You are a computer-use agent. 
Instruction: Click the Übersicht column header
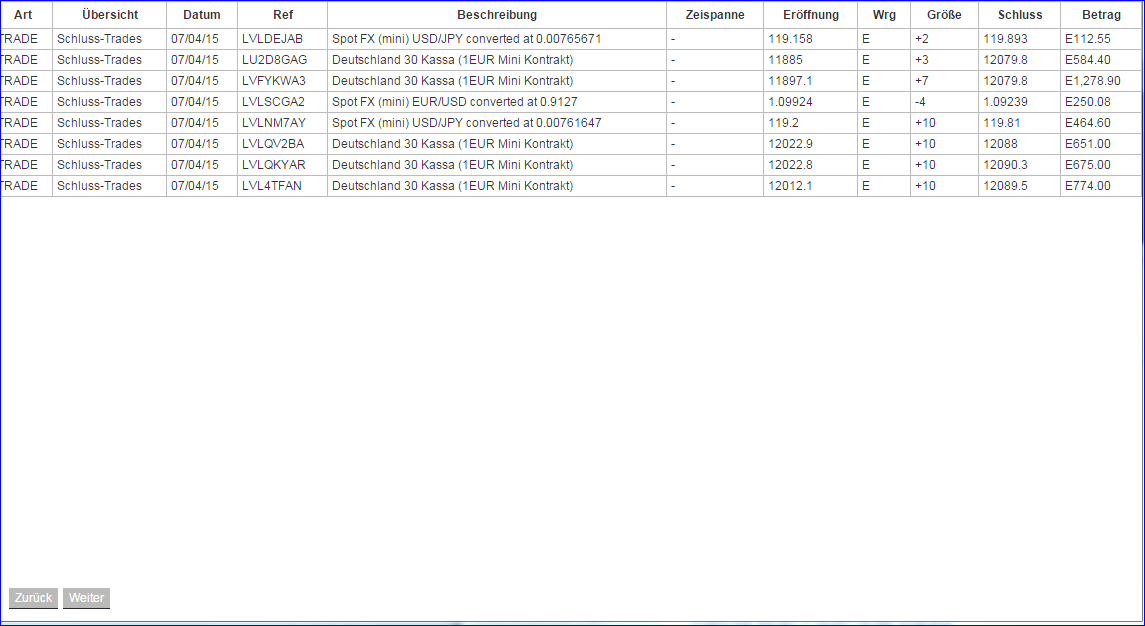pyautogui.click(x=108, y=14)
